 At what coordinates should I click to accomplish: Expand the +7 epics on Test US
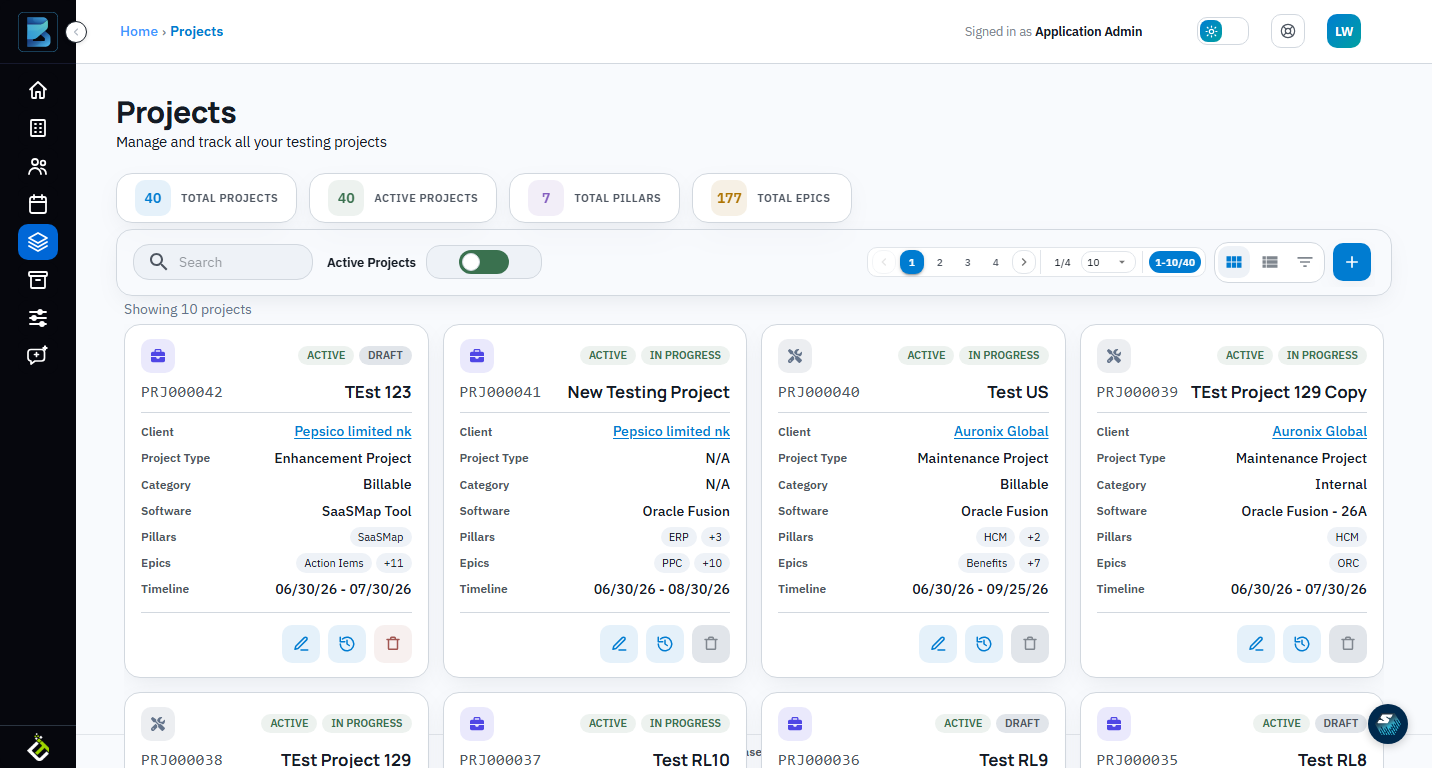pyautogui.click(x=1034, y=563)
